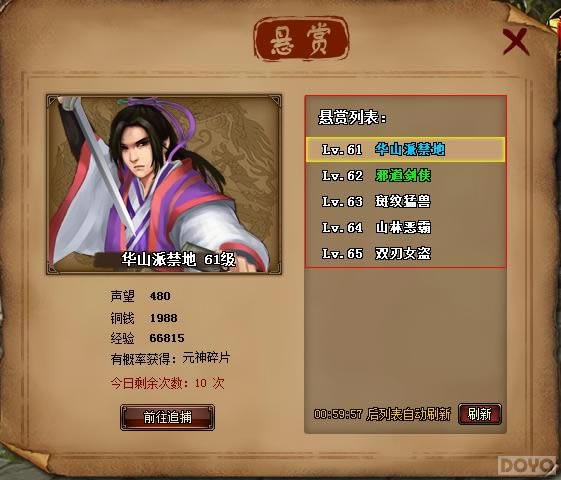561x480 pixels.
Task: Close the bounty window with red X
Action: click(x=516, y=41)
